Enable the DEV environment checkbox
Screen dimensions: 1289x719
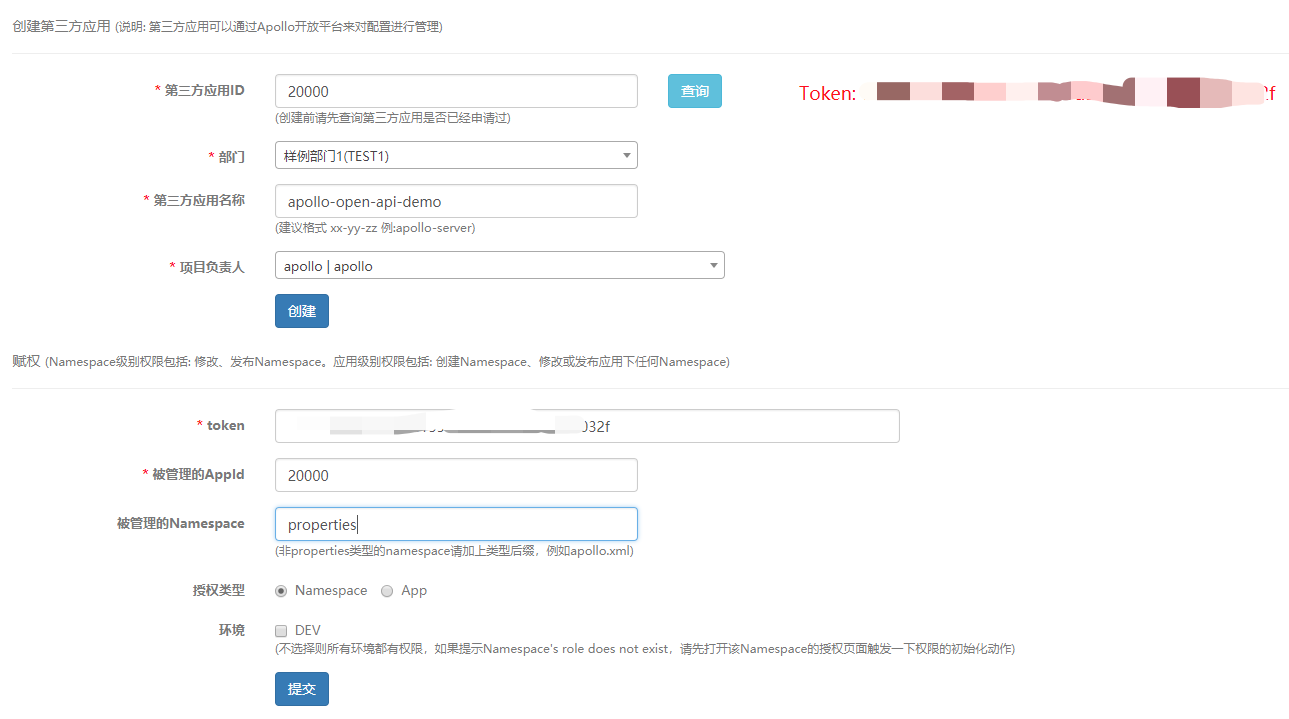(x=281, y=628)
